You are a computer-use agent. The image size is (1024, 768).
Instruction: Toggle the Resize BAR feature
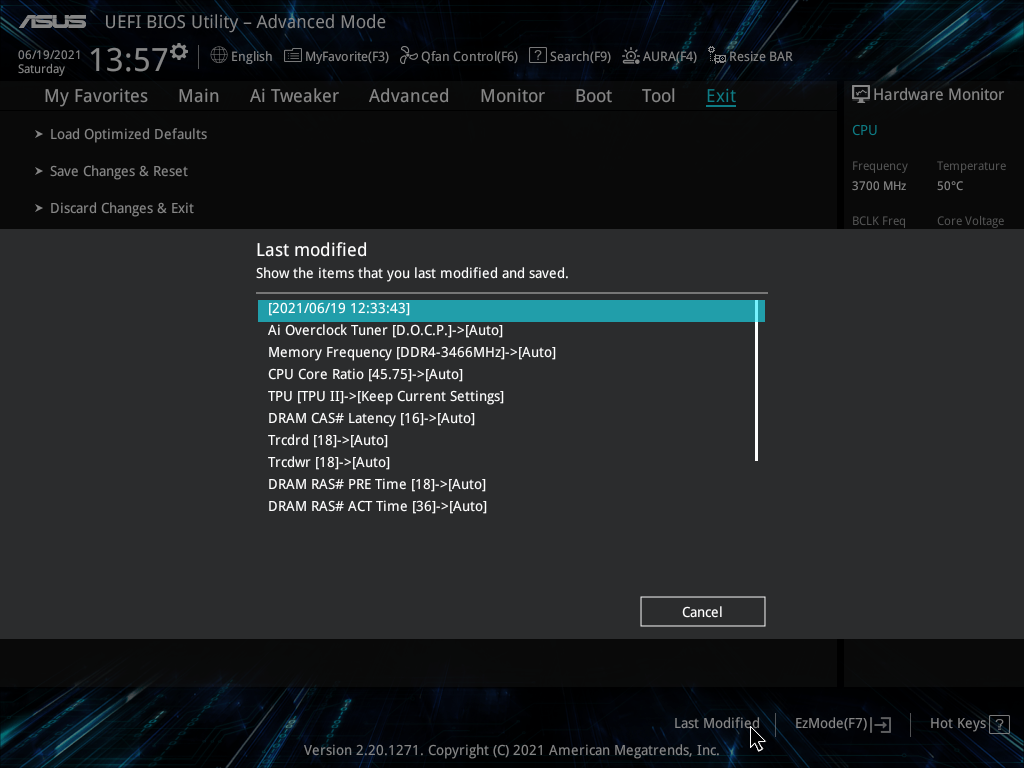click(x=750, y=56)
